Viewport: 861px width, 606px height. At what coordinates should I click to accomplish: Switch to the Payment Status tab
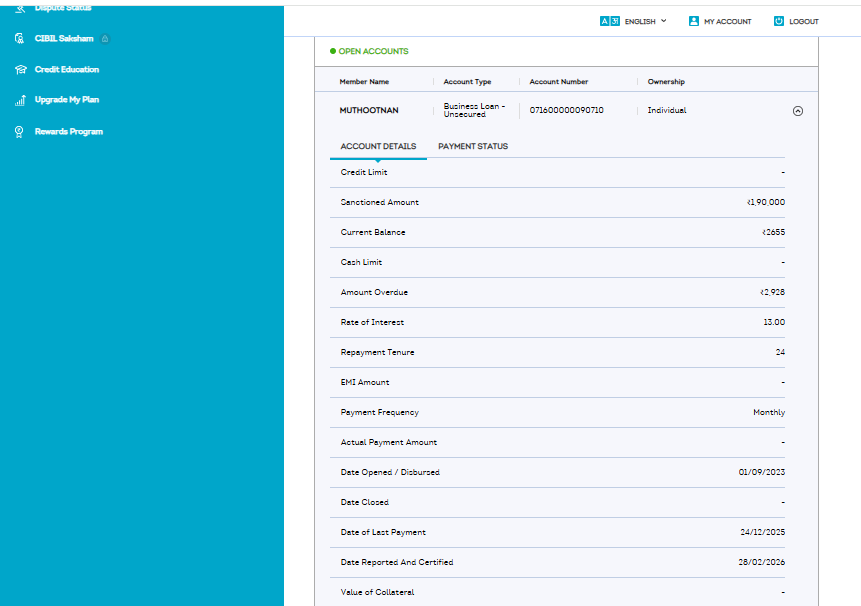473,147
